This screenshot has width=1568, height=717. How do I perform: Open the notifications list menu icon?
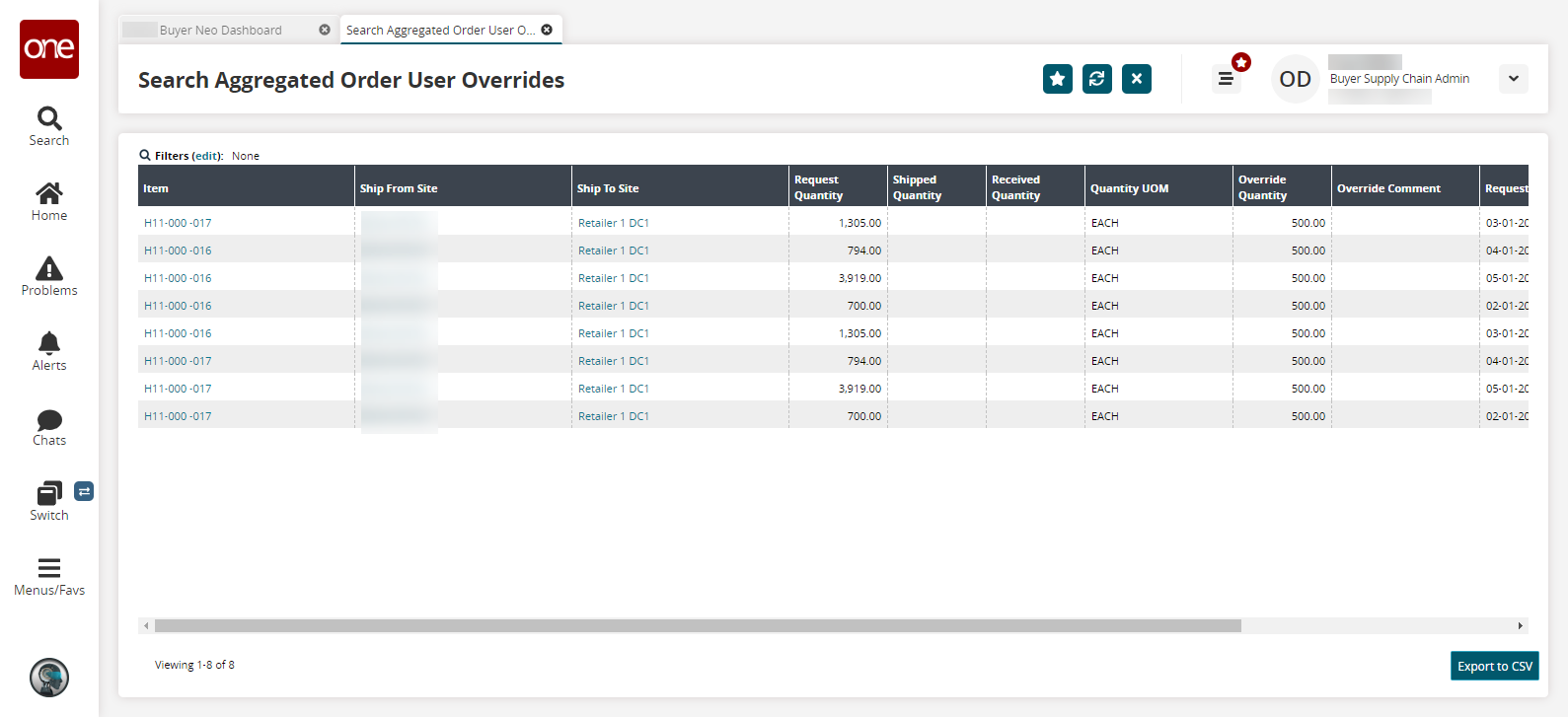click(x=1226, y=79)
